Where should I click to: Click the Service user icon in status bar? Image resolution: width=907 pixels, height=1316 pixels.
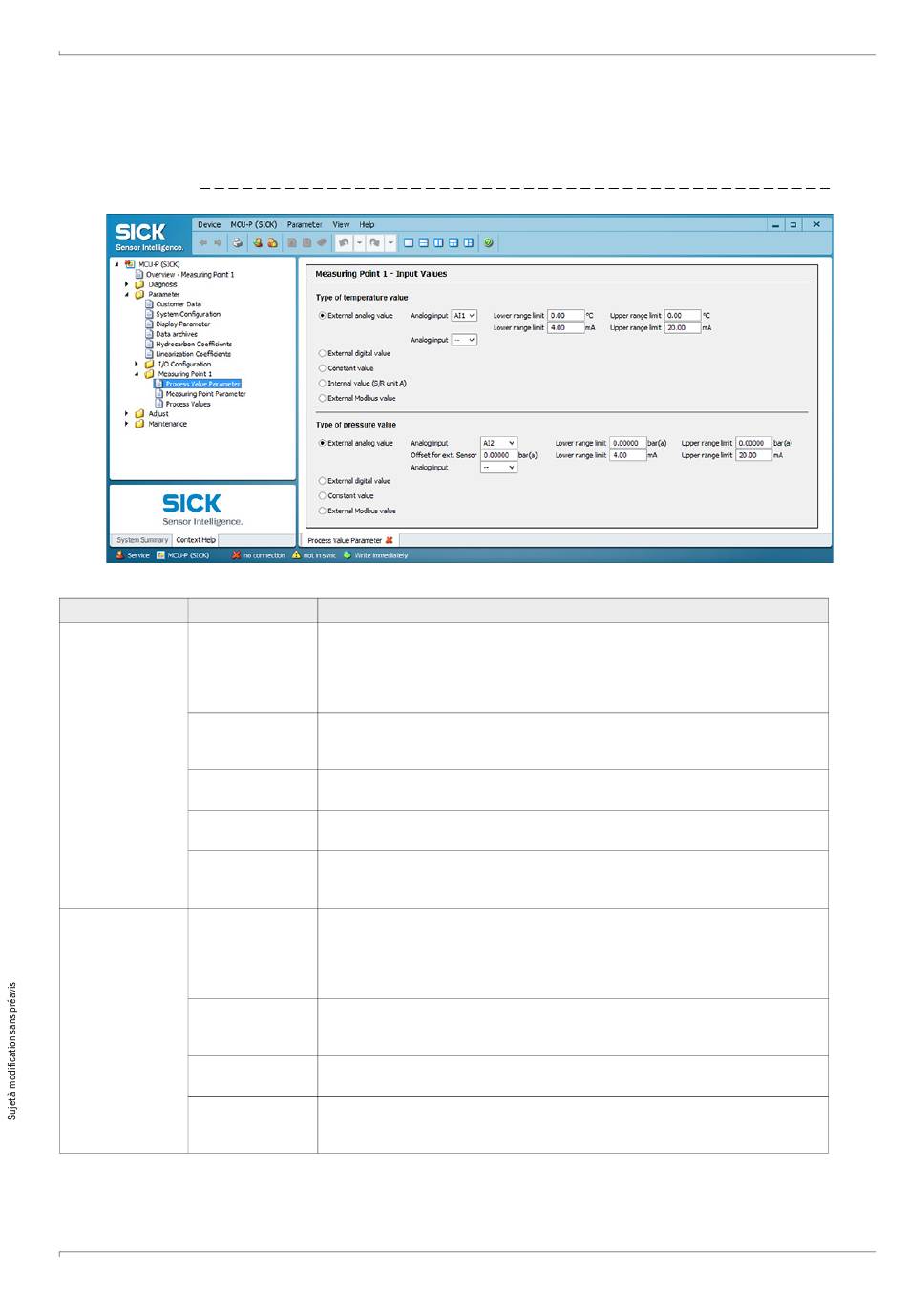point(119,554)
